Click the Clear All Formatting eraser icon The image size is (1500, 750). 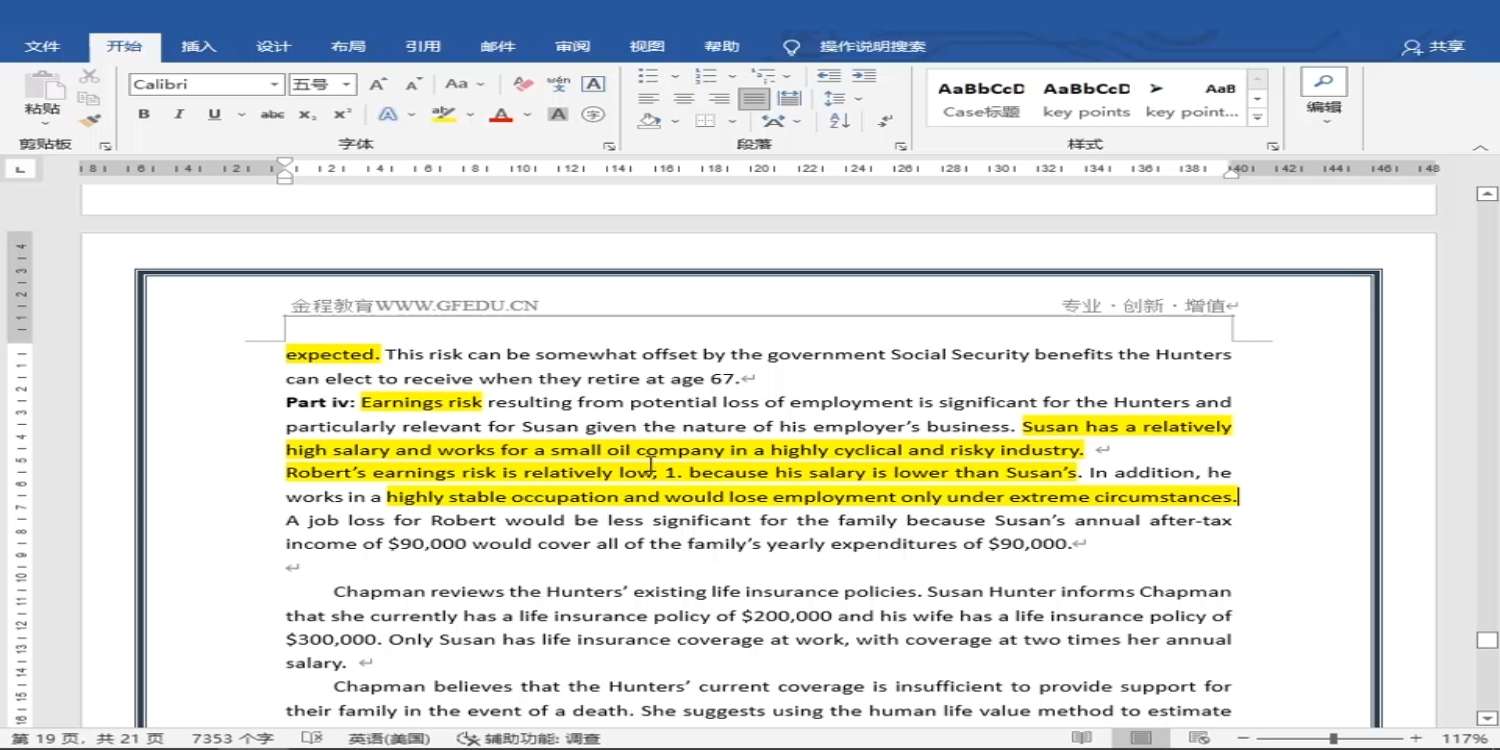click(x=522, y=85)
